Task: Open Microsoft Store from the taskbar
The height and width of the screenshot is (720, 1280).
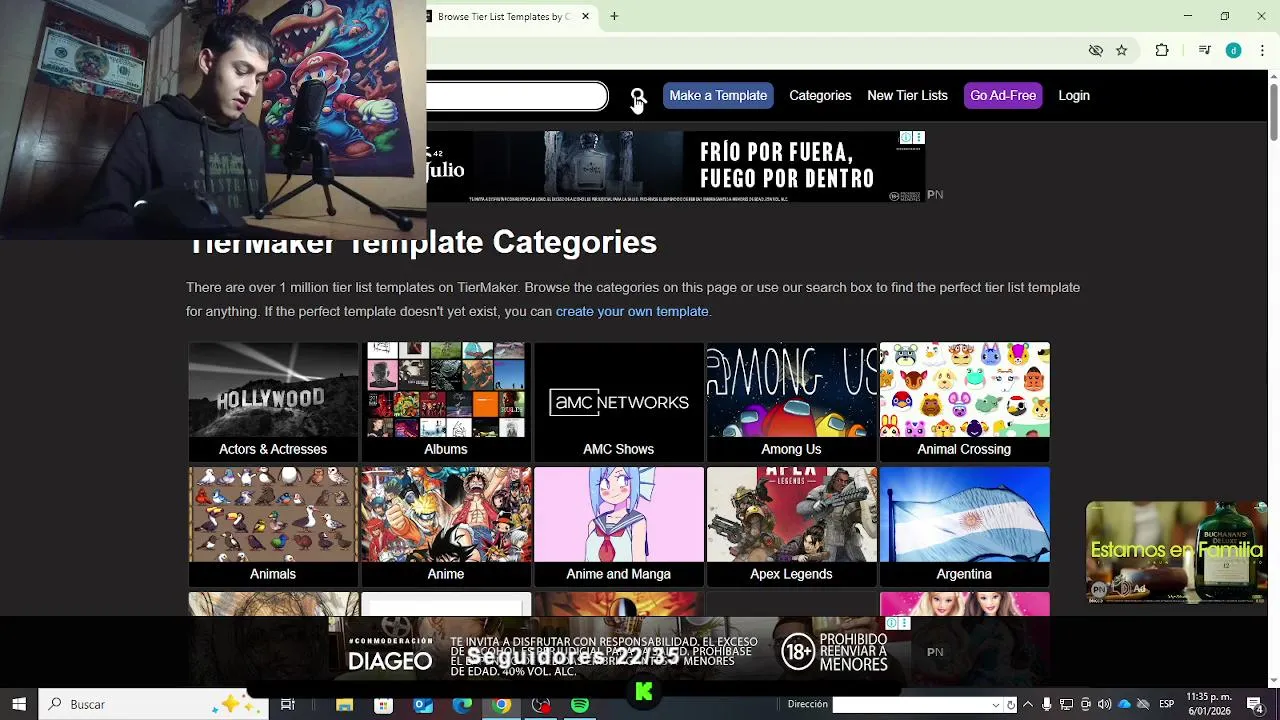Action: pos(383,705)
